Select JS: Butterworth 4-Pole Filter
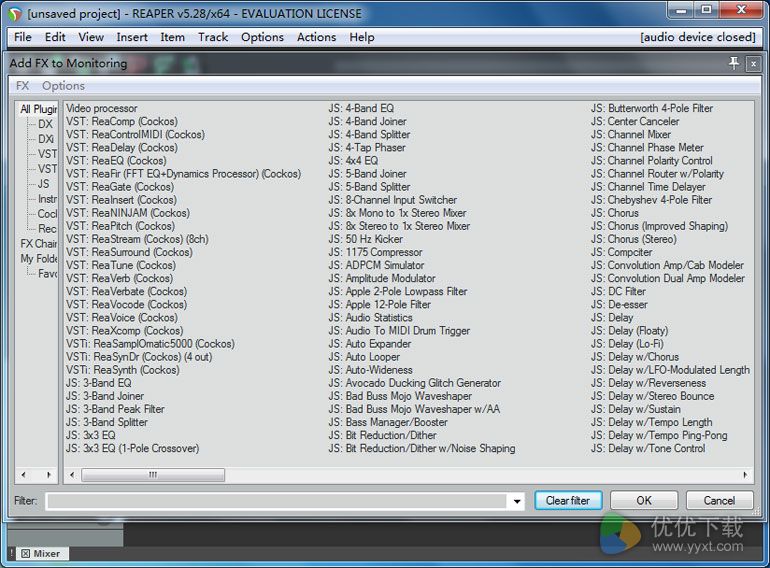The height and width of the screenshot is (568, 770). pos(652,108)
